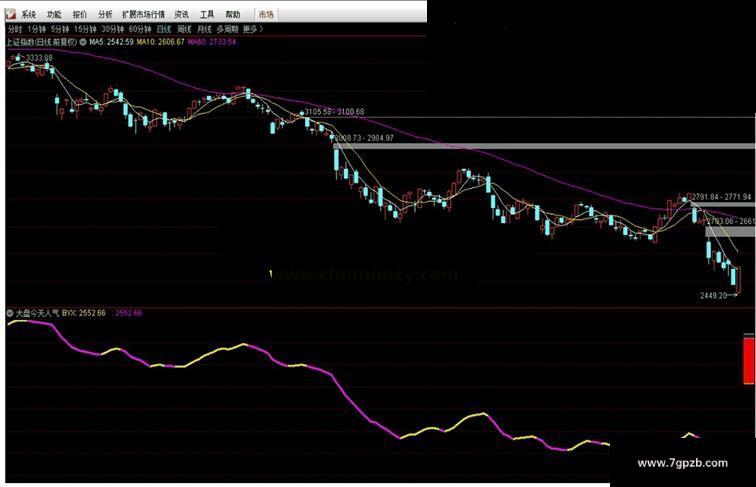The height and width of the screenshot is (487, 756).
Task: Open the 工具 menu
Action: pos(207,14)
